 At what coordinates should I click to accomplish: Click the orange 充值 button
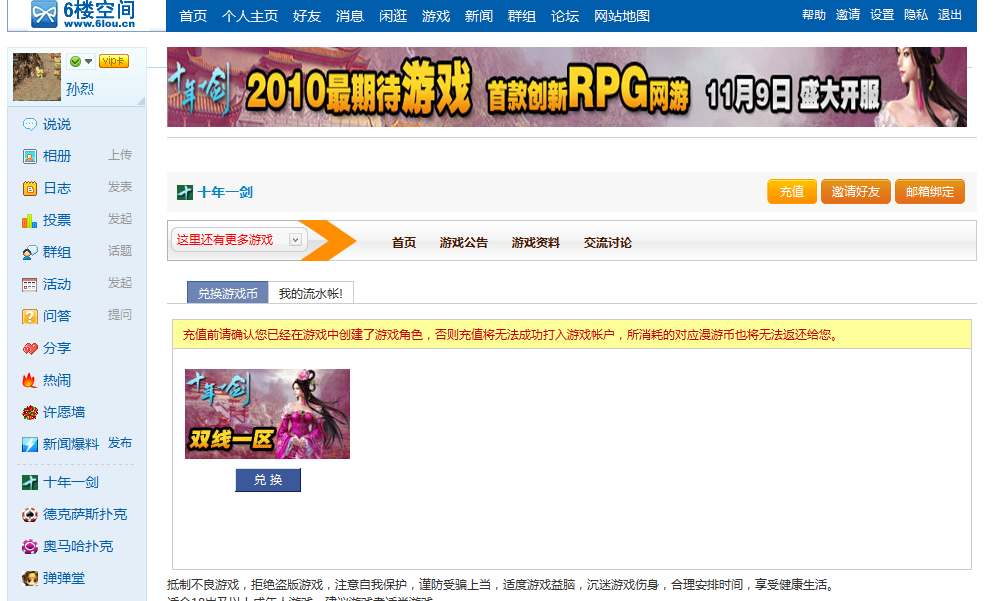(791, 192)
